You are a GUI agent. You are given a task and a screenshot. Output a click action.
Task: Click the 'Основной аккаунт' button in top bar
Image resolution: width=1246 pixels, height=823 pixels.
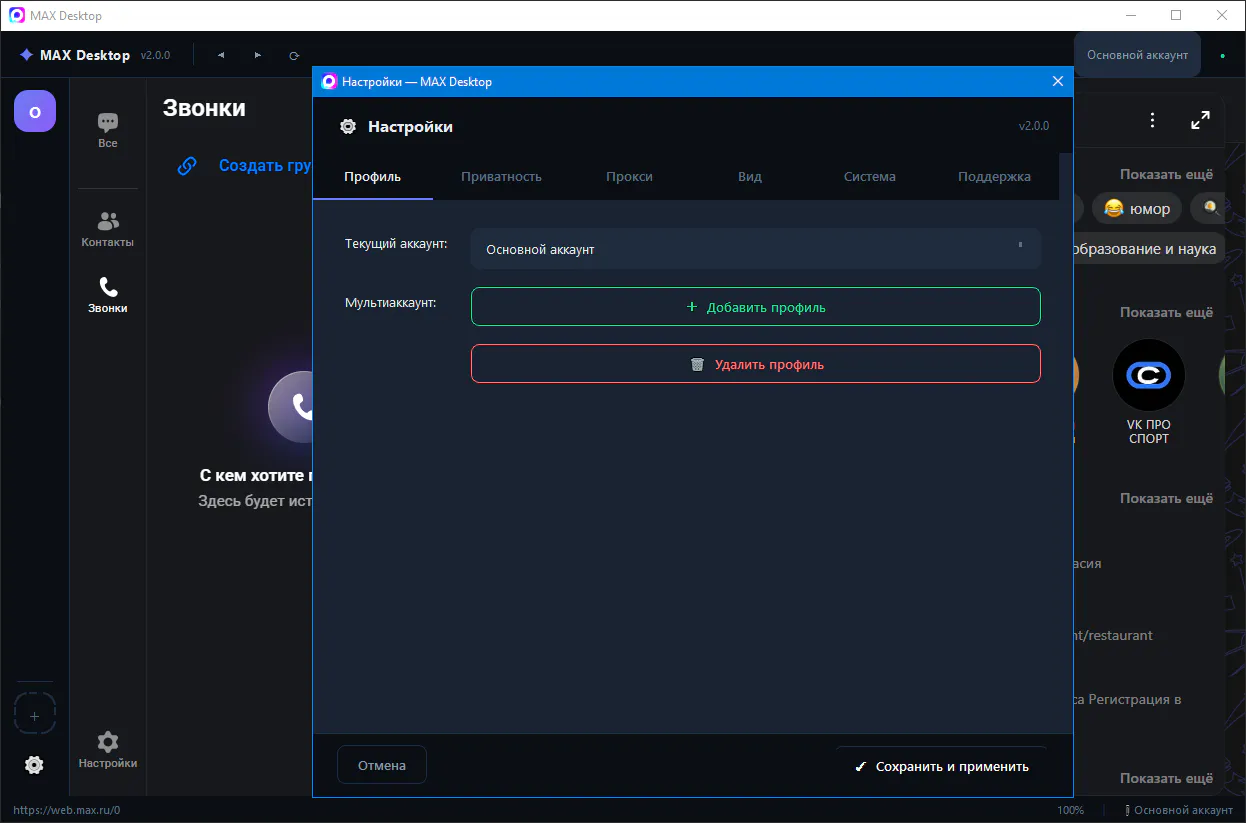(x=1137, y=55)
